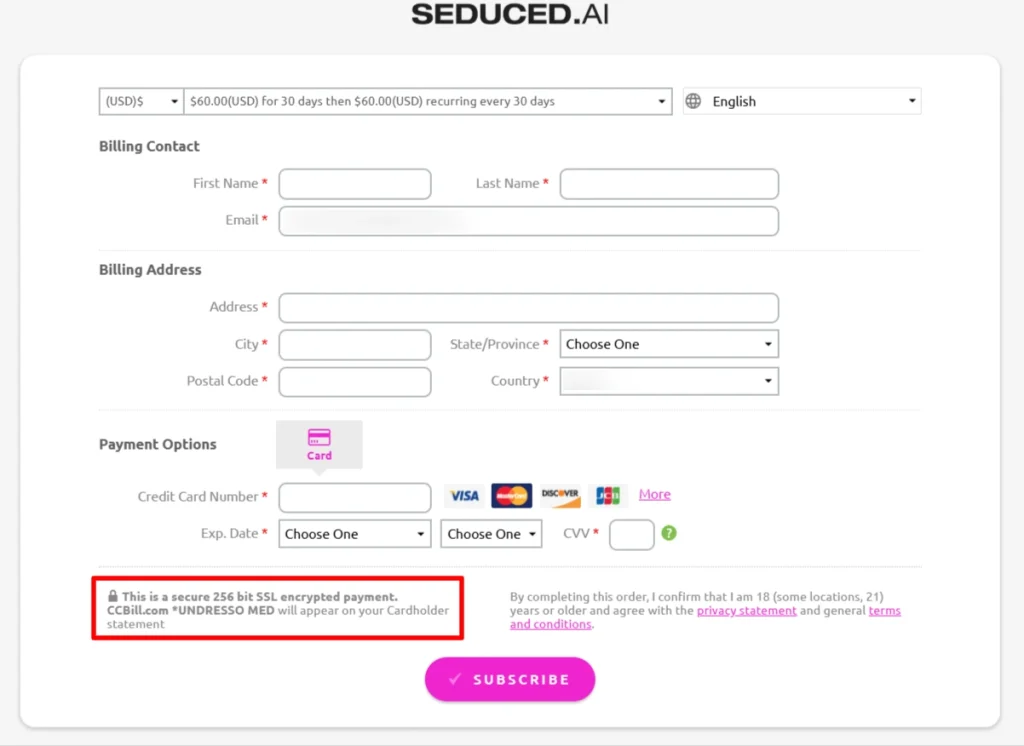Screen dimensions: 1024x746
Task: Click the MasterCard logo
Action: click(x=512, y=495)
